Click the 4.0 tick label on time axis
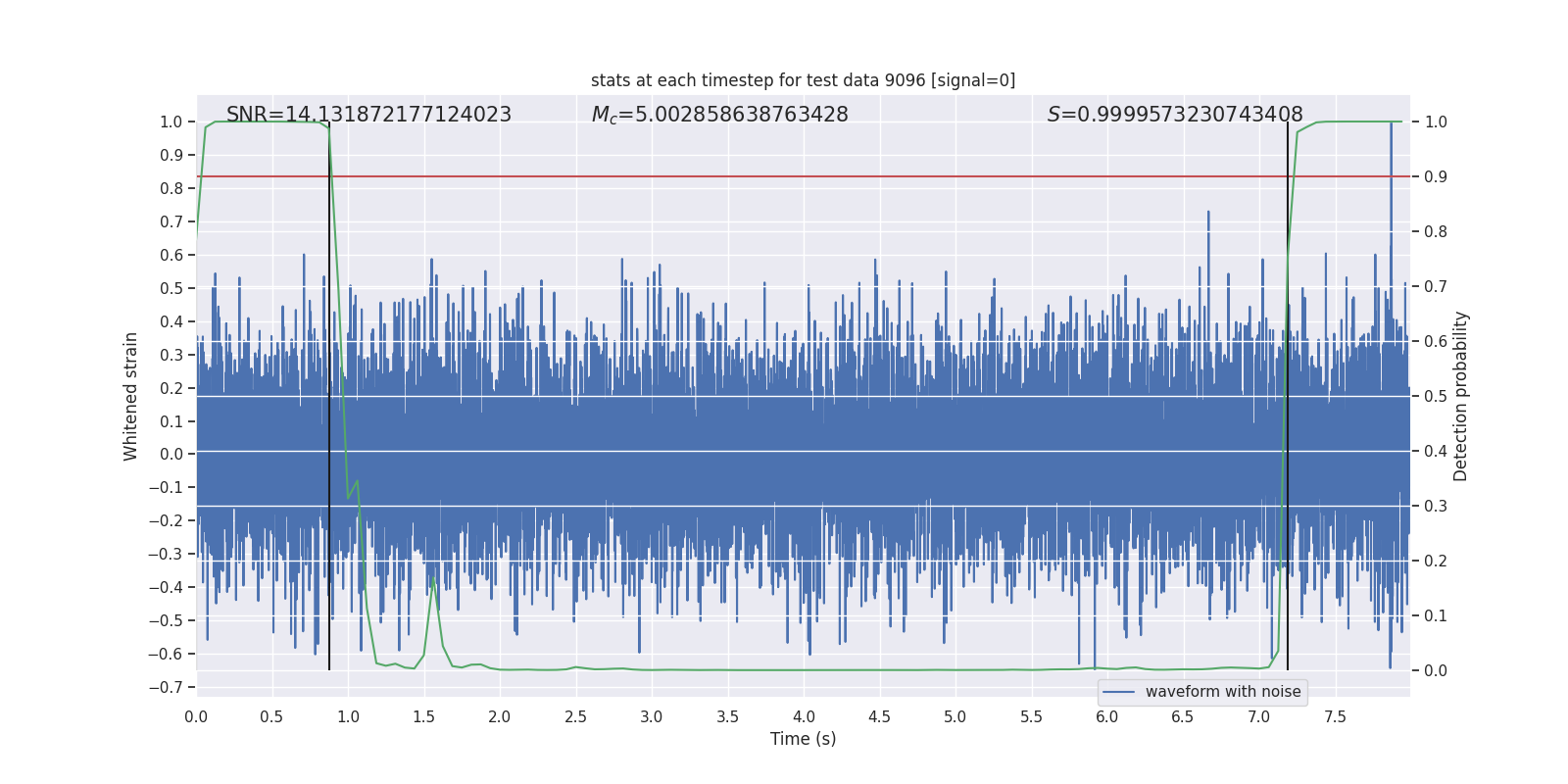 pos(804,716)
